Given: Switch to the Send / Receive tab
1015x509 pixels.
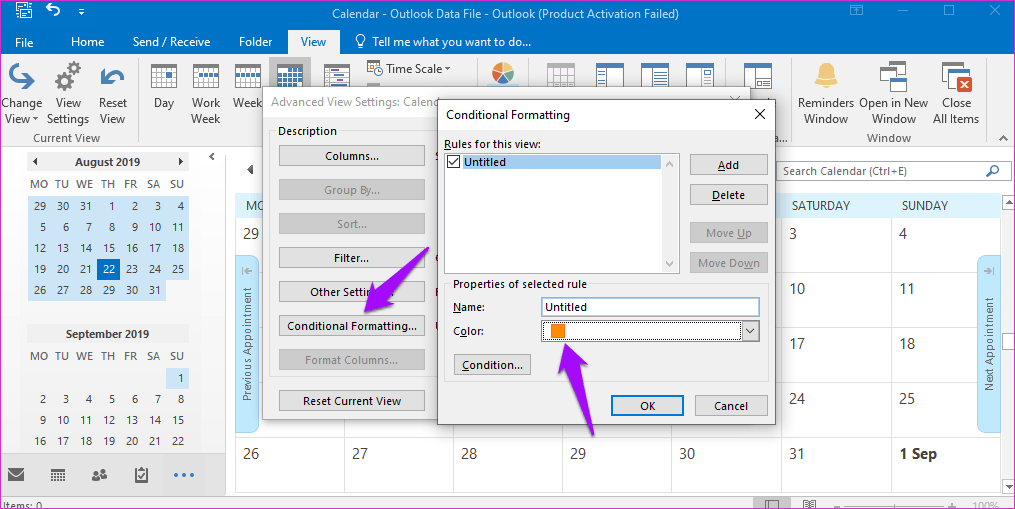Looking at the screenshot, I should (x=172, y=42).
